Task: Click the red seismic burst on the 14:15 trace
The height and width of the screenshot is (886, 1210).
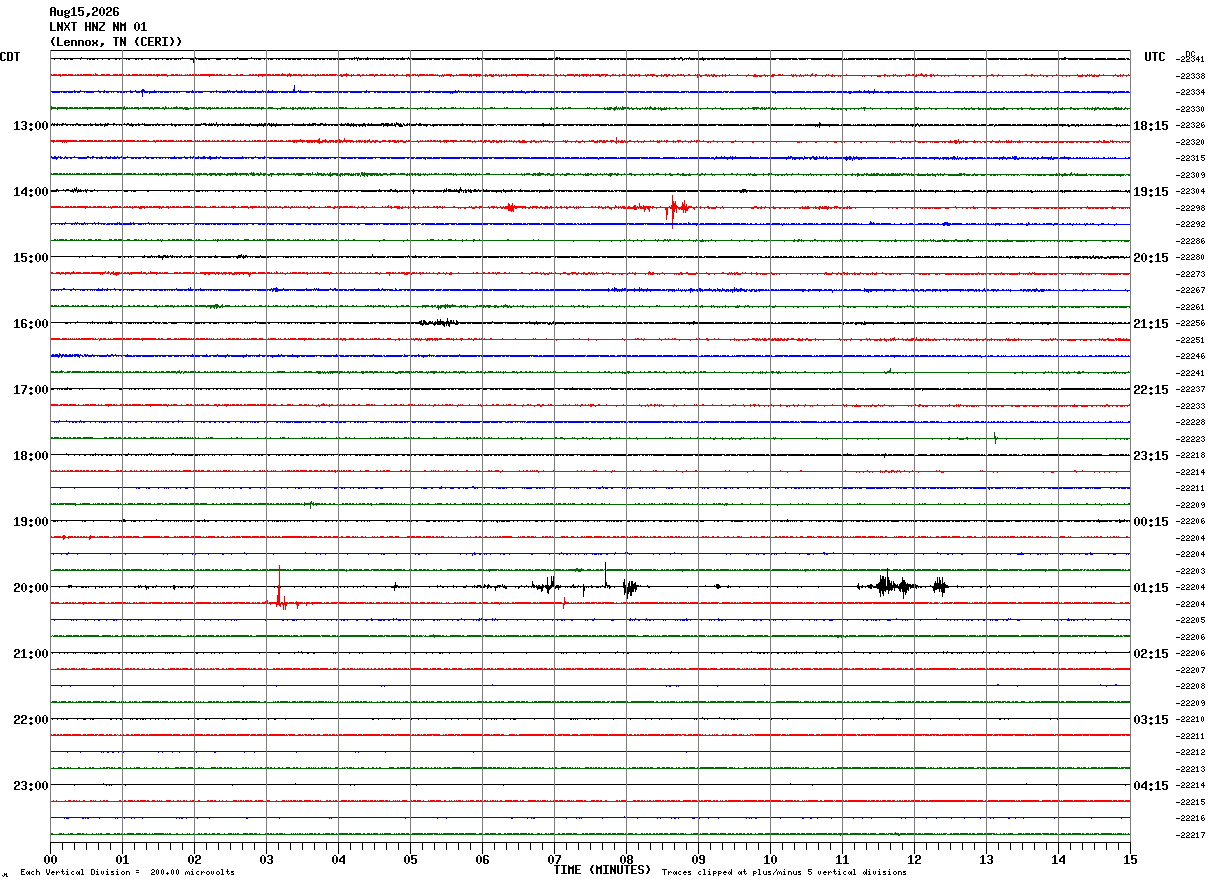Action: pos(676,208)
